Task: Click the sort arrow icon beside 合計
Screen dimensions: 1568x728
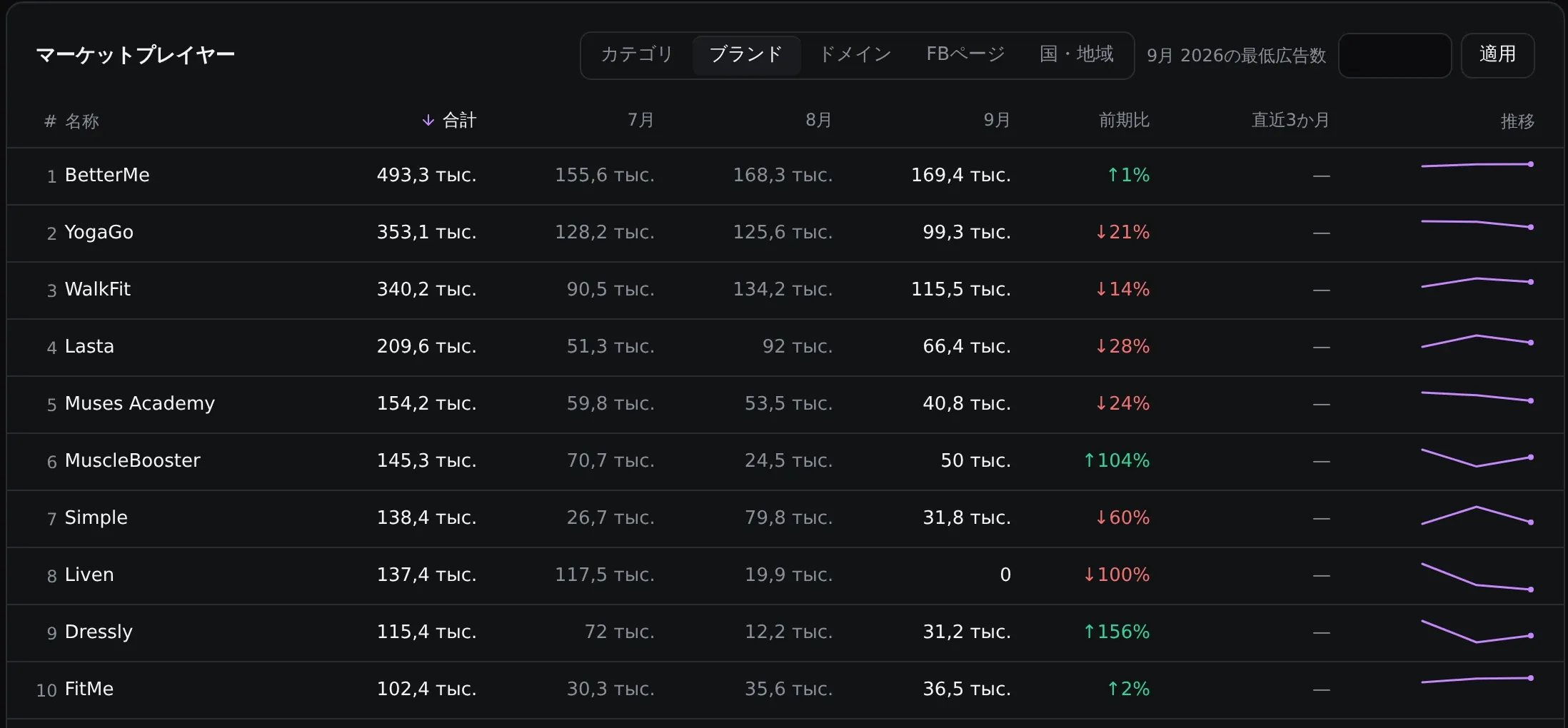Action: click(x=428, y=121)
